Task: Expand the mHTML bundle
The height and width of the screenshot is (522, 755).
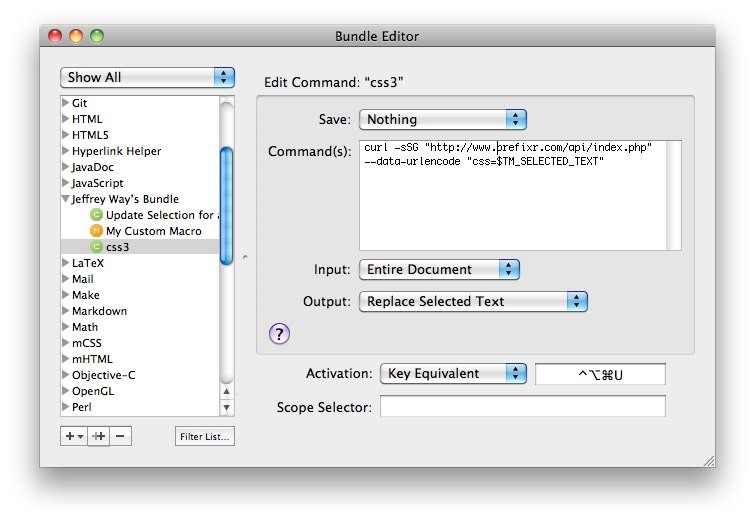Action: 65,358
